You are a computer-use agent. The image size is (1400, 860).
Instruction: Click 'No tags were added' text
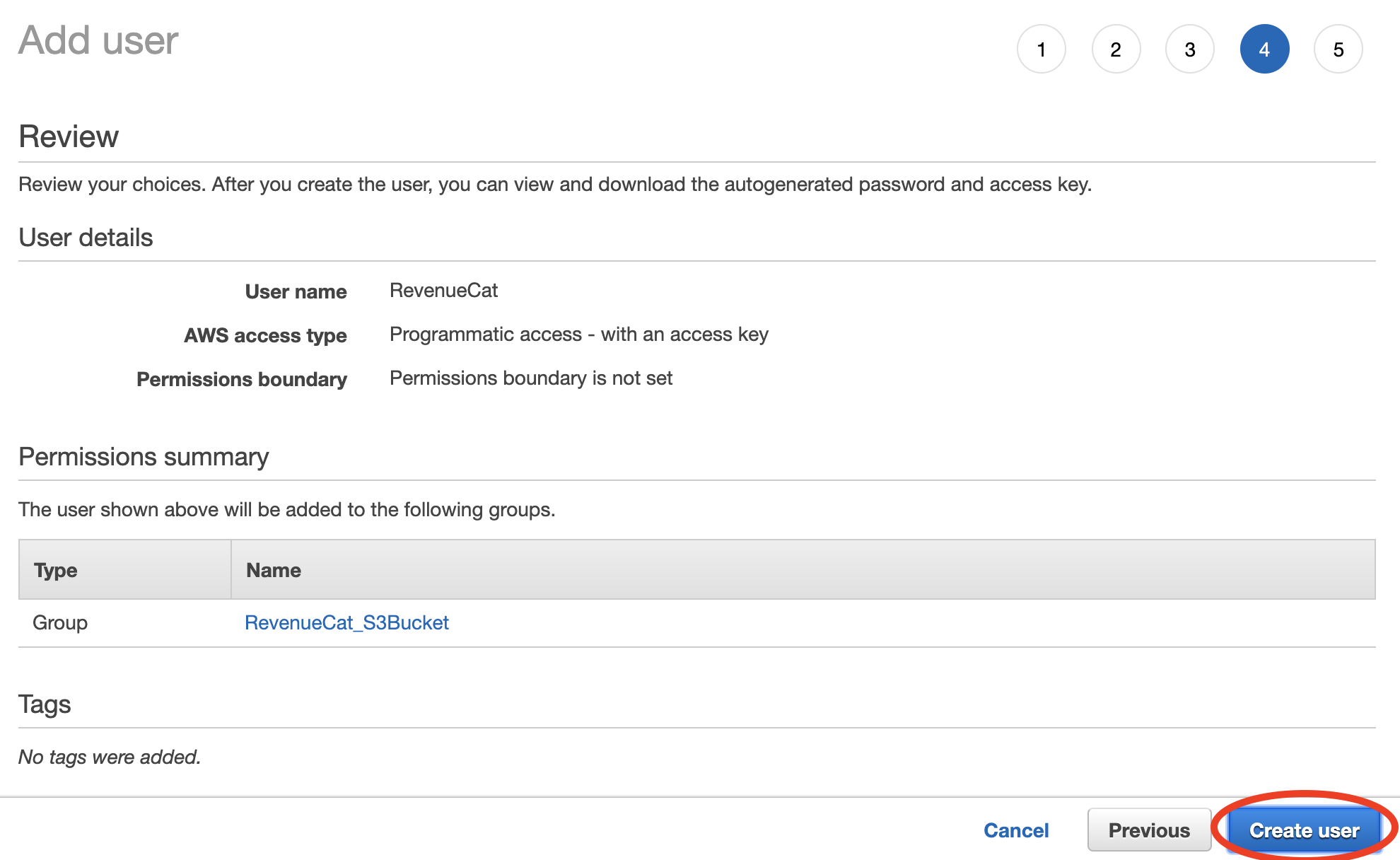tap(110, 757)
